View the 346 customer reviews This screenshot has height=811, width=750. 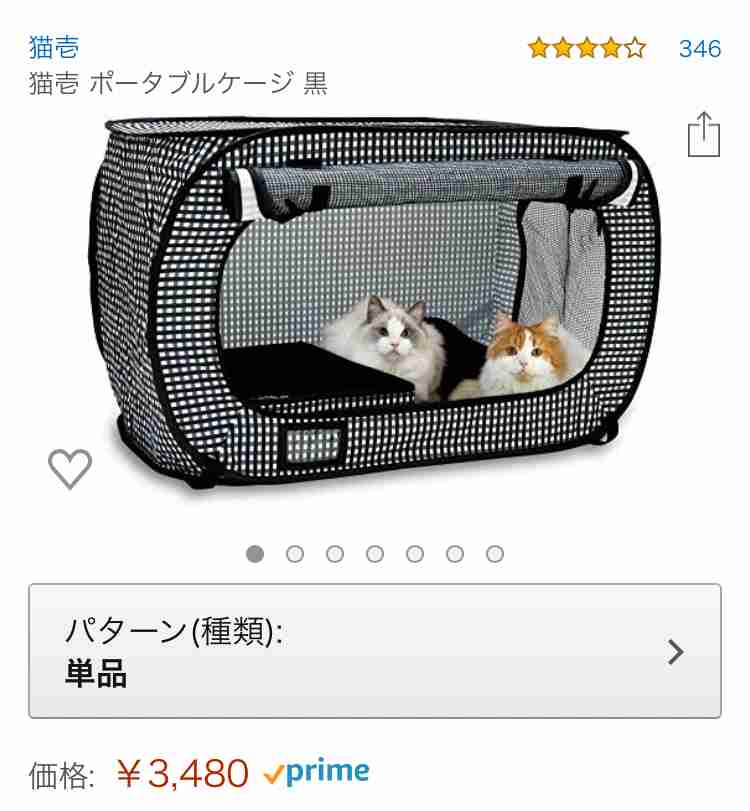click(x=700, y=49)
